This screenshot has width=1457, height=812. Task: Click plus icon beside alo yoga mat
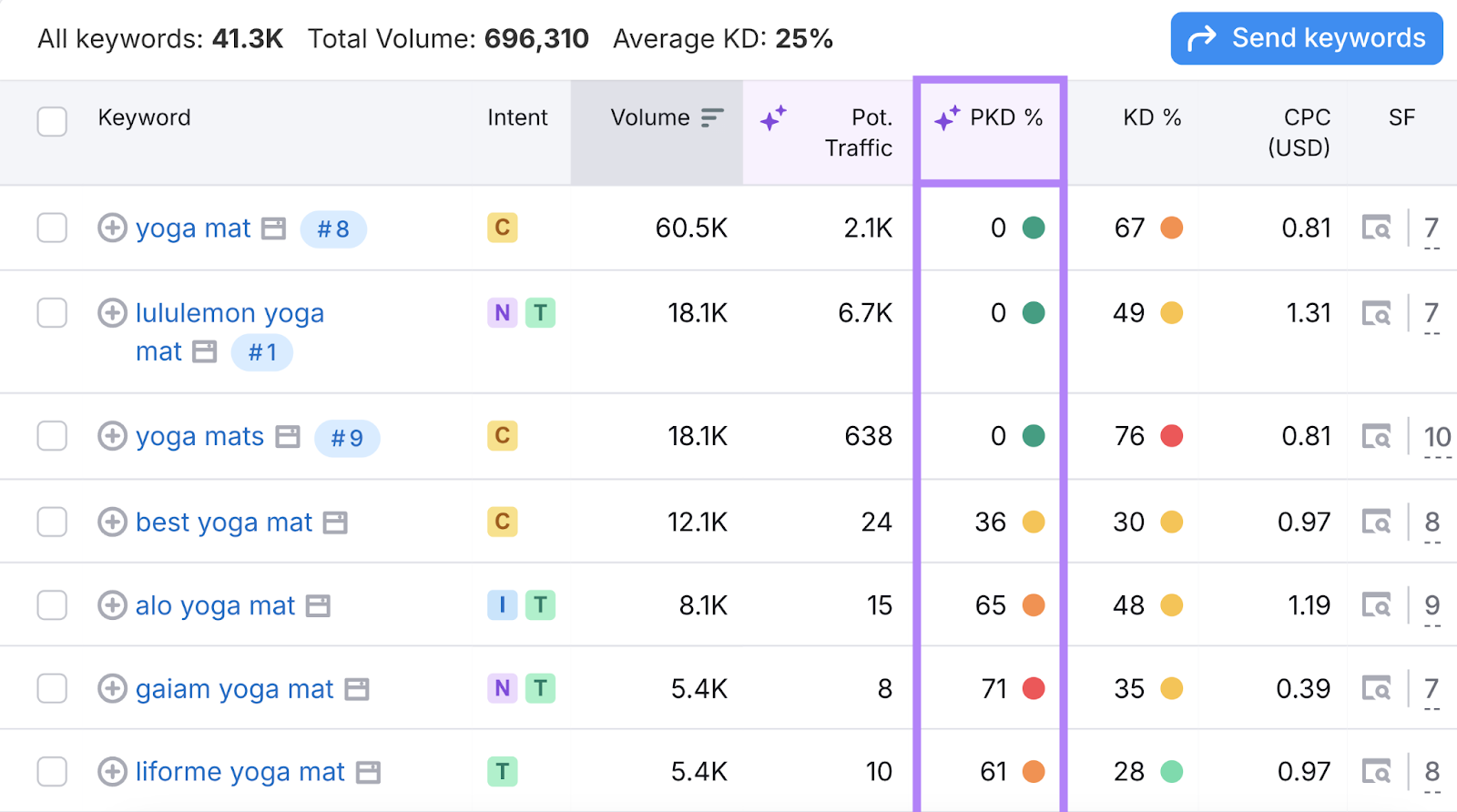pyautogui.click(x=112, y=605)
